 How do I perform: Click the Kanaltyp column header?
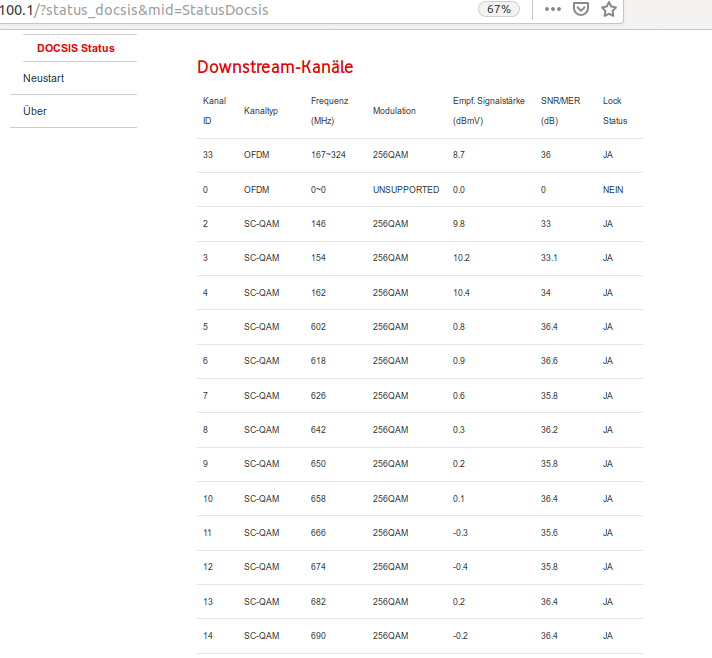261,111
